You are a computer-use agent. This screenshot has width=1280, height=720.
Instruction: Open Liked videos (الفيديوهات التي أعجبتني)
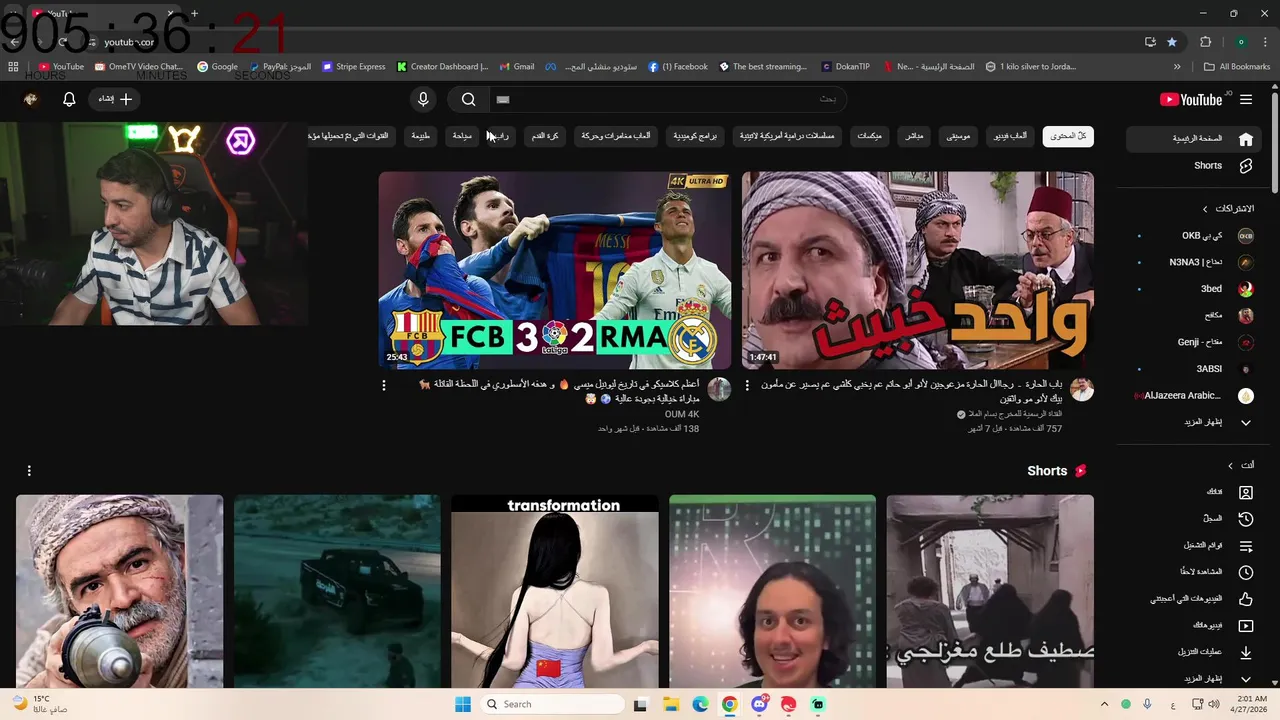[1194, 599]
